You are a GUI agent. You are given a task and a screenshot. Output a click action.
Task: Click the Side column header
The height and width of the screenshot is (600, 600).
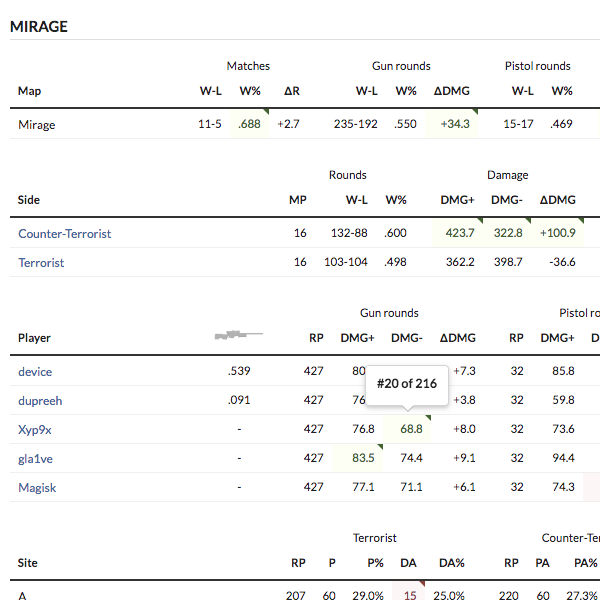28,200
